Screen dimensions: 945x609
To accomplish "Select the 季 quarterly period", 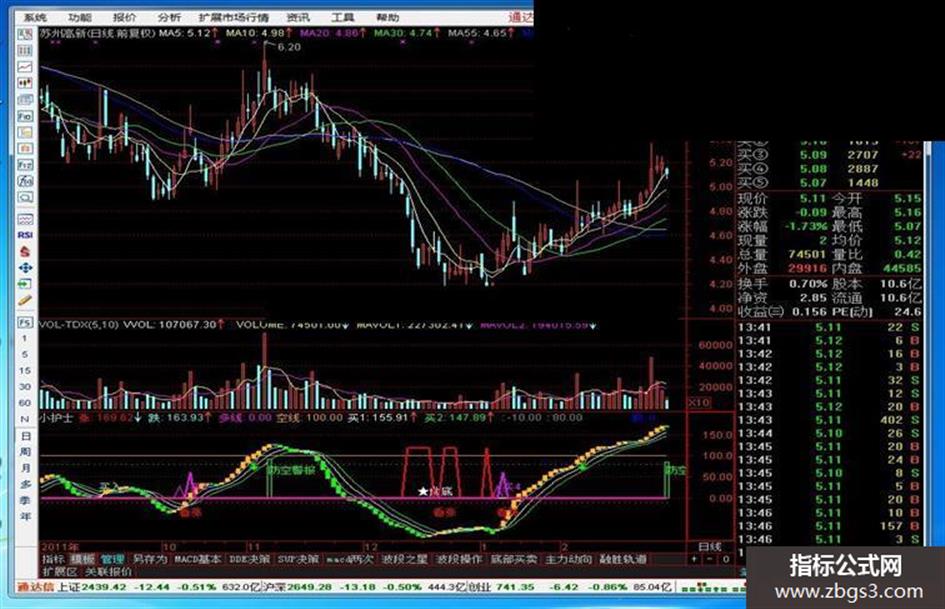I will [25, 501].
